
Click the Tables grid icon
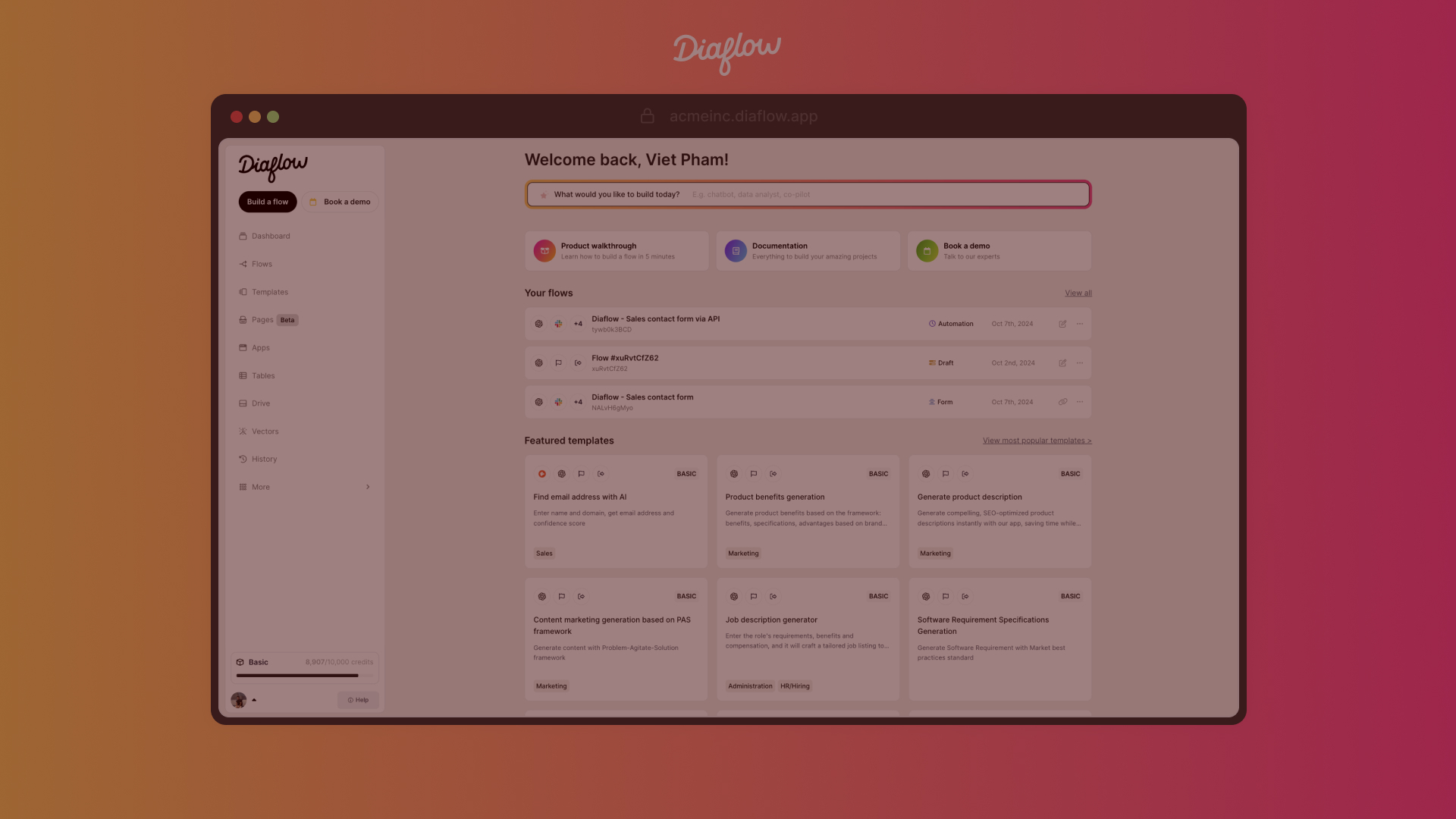(243, 375)
